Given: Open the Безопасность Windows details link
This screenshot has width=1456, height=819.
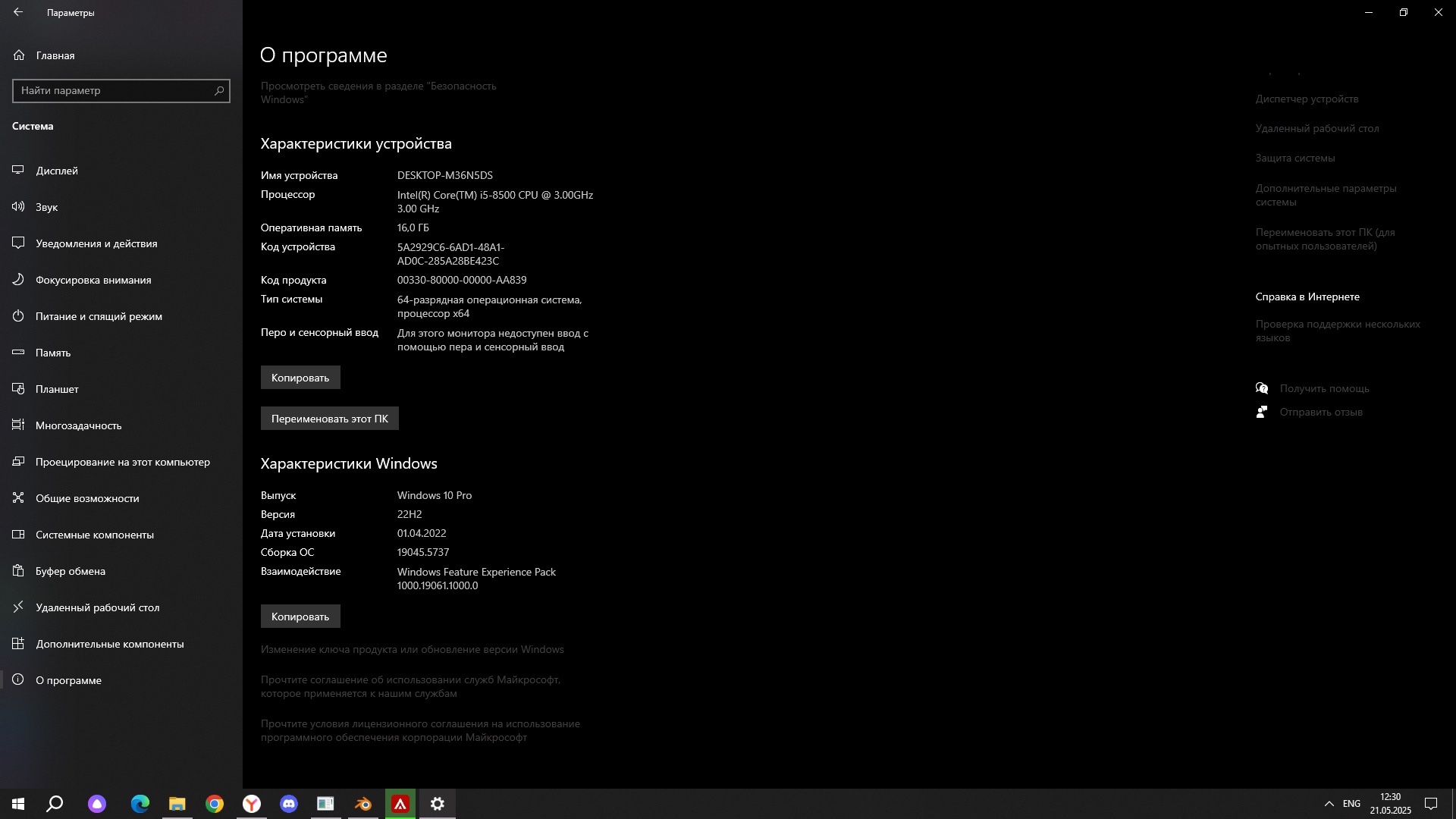Looking at the screenshot, I should pyautogui.click(x=378, y=93).
